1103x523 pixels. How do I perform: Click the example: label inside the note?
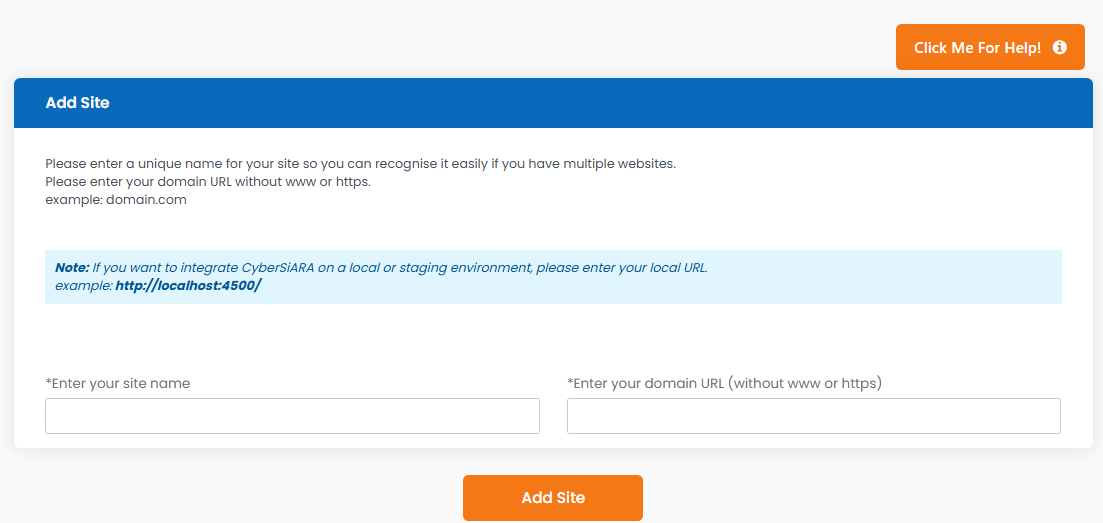point(84,286)
